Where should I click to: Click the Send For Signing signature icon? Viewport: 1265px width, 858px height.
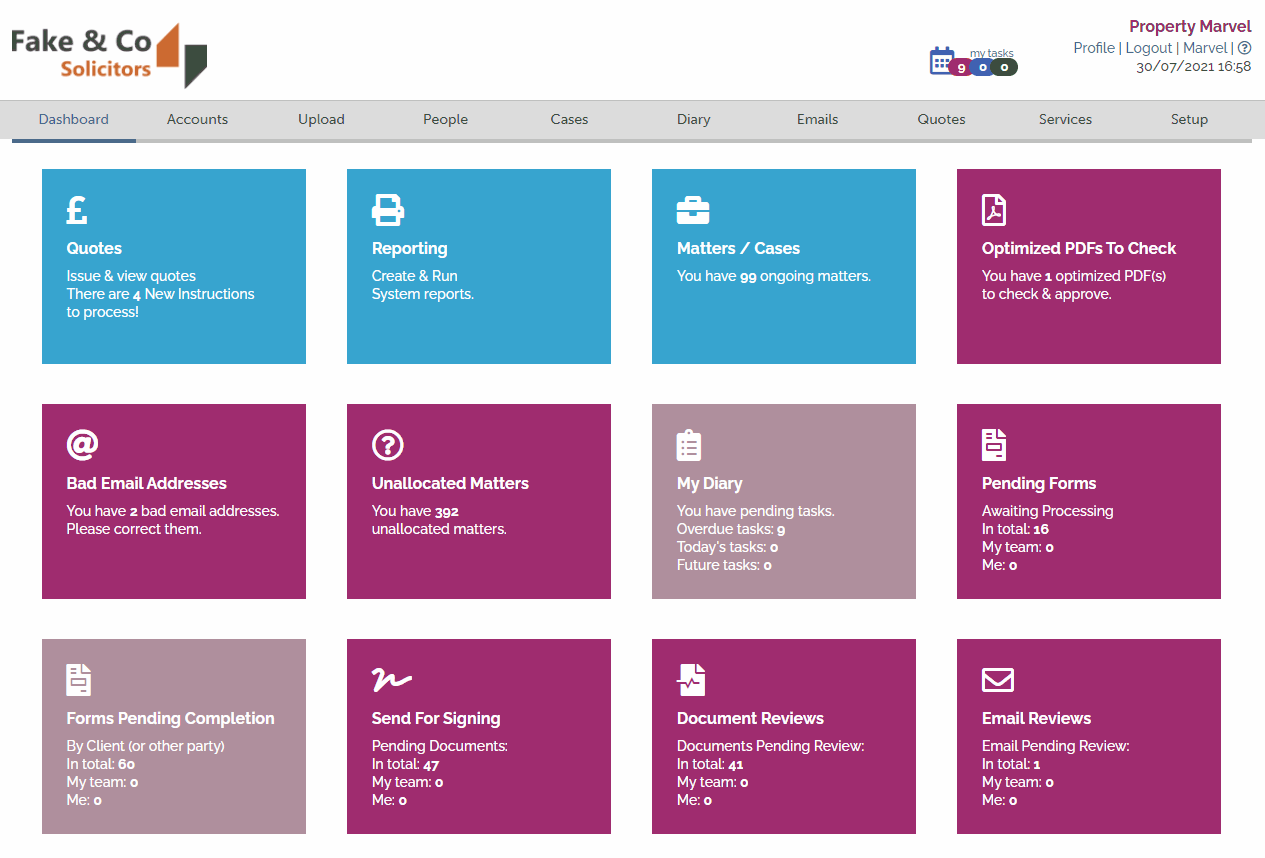pyautogui.click(x=390, y=680)
